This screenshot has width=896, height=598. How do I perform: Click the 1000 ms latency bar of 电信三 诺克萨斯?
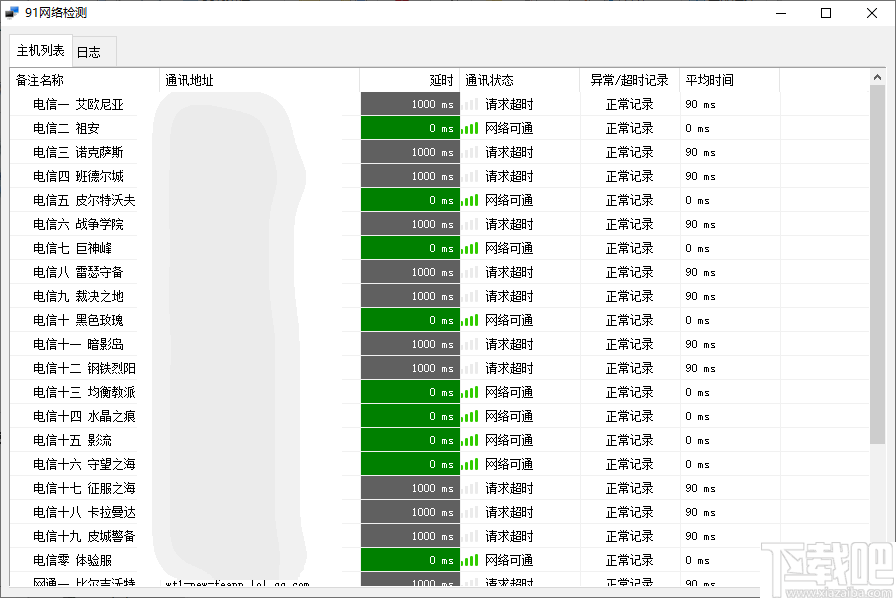tap(410, 151)
